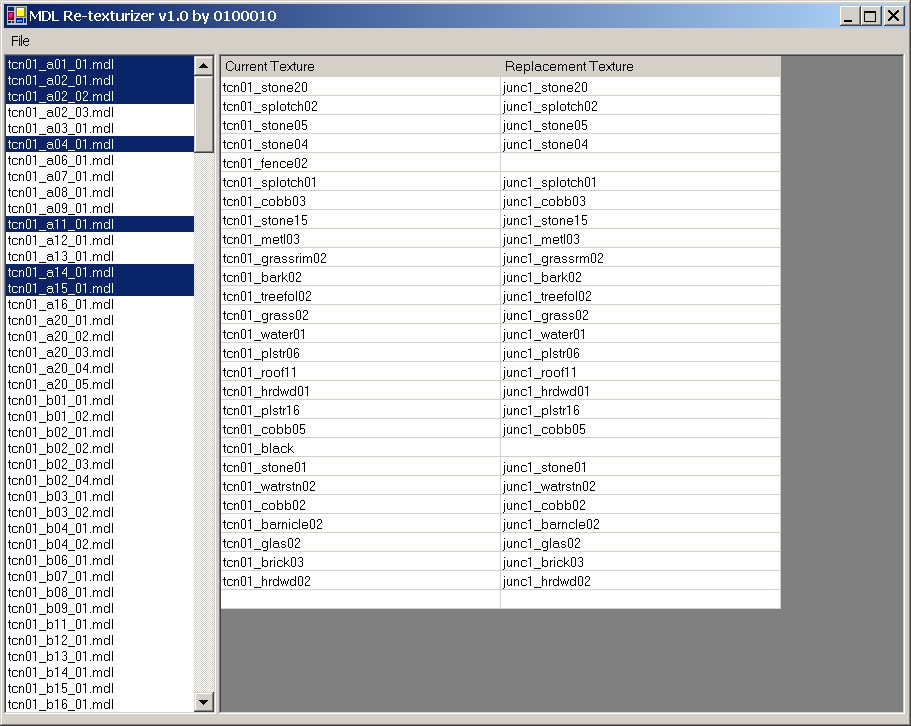Maximize the MDL Re-texturizer window
Image resolution: width=911 pixels, height=726 pixels.
coord(870,15)
